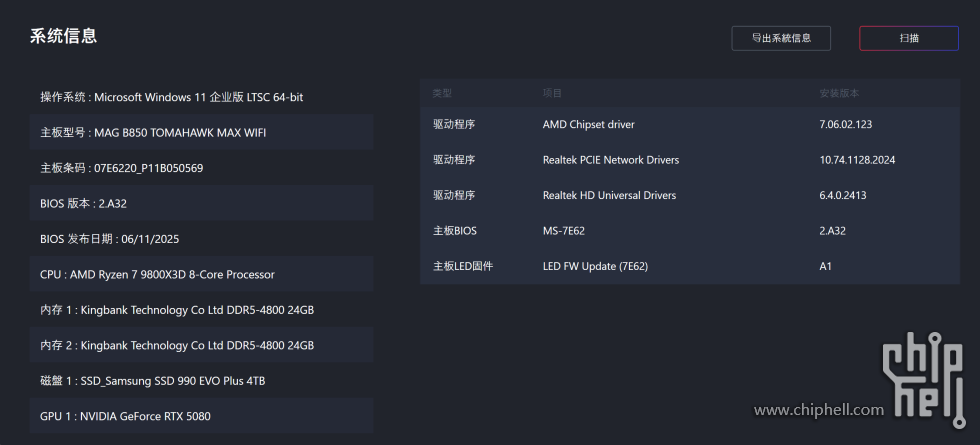The width and height of the screenshot is (980, 445).
Task: Click version 6.4.0.2413 cell
Action: coord(842,195)
